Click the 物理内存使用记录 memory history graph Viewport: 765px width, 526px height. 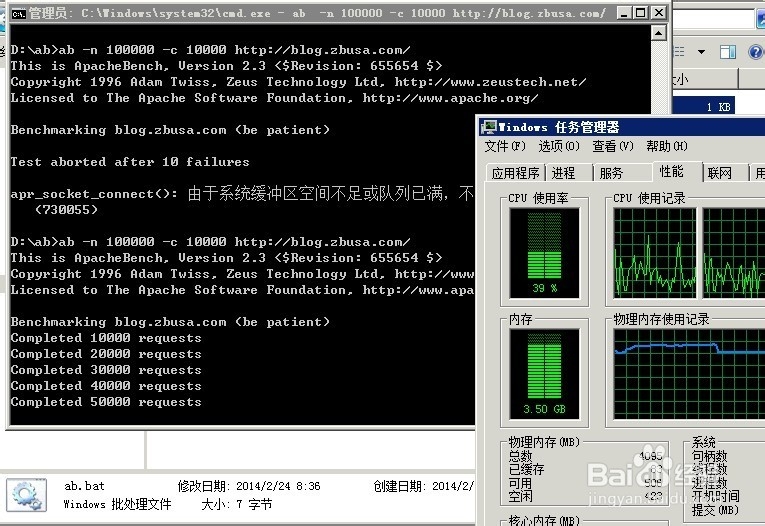tap(689, 374)
